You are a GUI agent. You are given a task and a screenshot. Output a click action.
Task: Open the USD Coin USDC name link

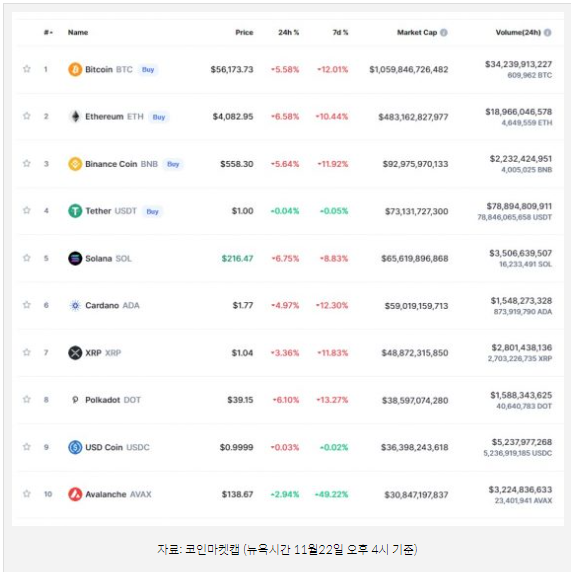click(117, 447)
